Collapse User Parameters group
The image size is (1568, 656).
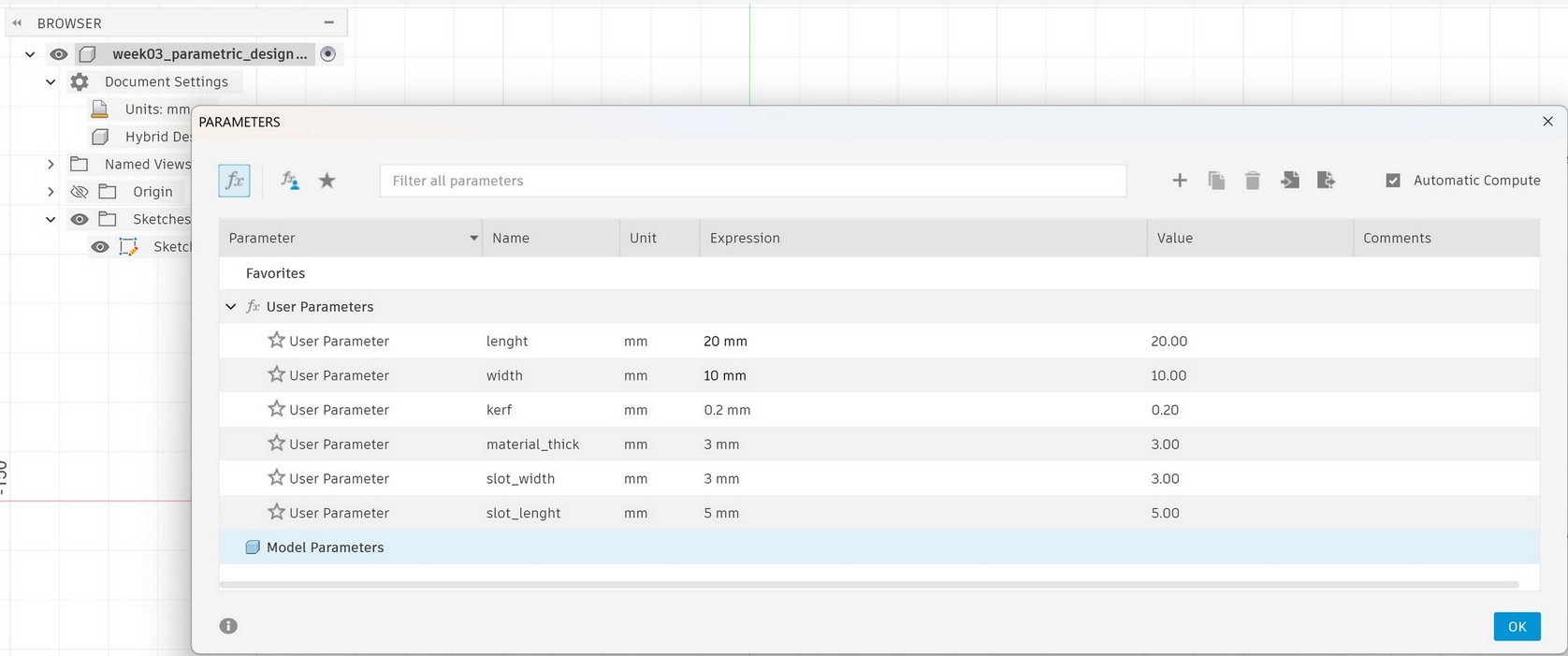pyautogui.click(x=230, y=306)
